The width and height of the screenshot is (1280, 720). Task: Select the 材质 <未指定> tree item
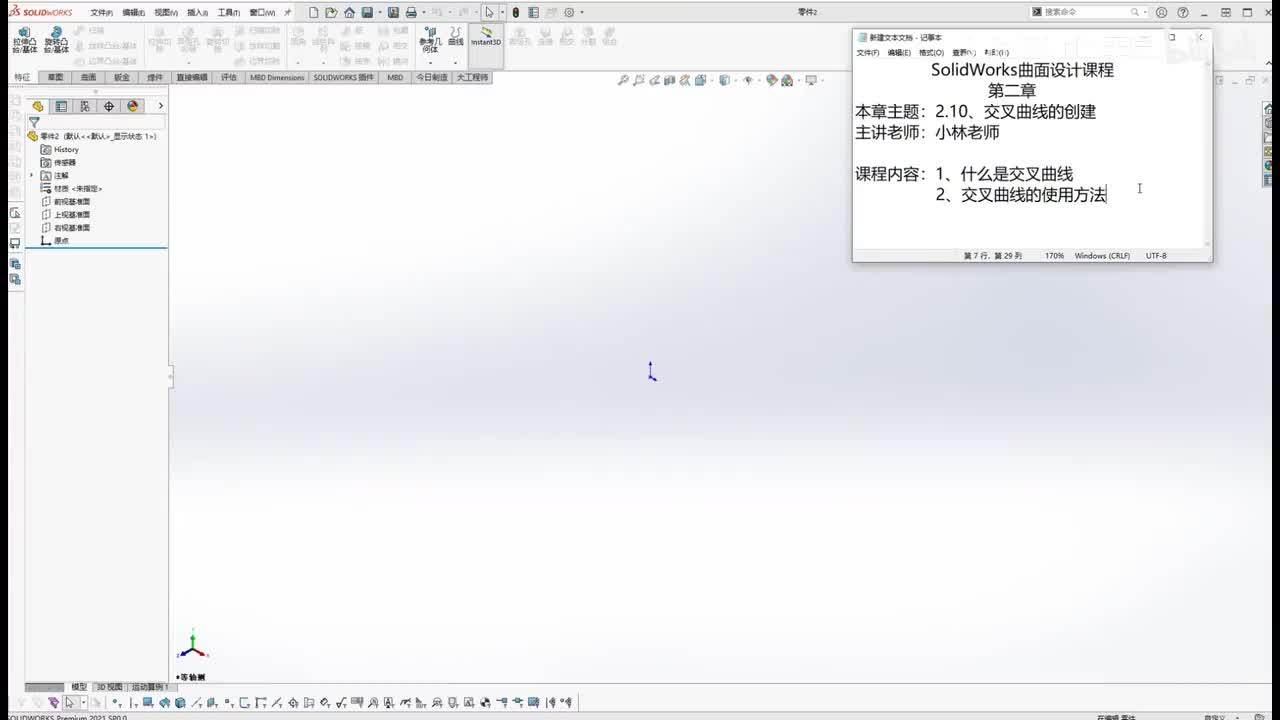click(x=71, y=188)
